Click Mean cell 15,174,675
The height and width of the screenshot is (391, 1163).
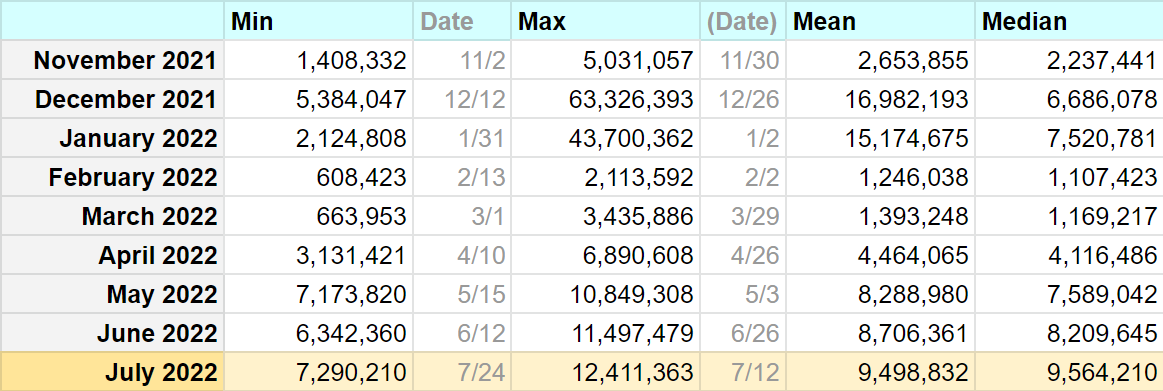click(x=880, y=138)
